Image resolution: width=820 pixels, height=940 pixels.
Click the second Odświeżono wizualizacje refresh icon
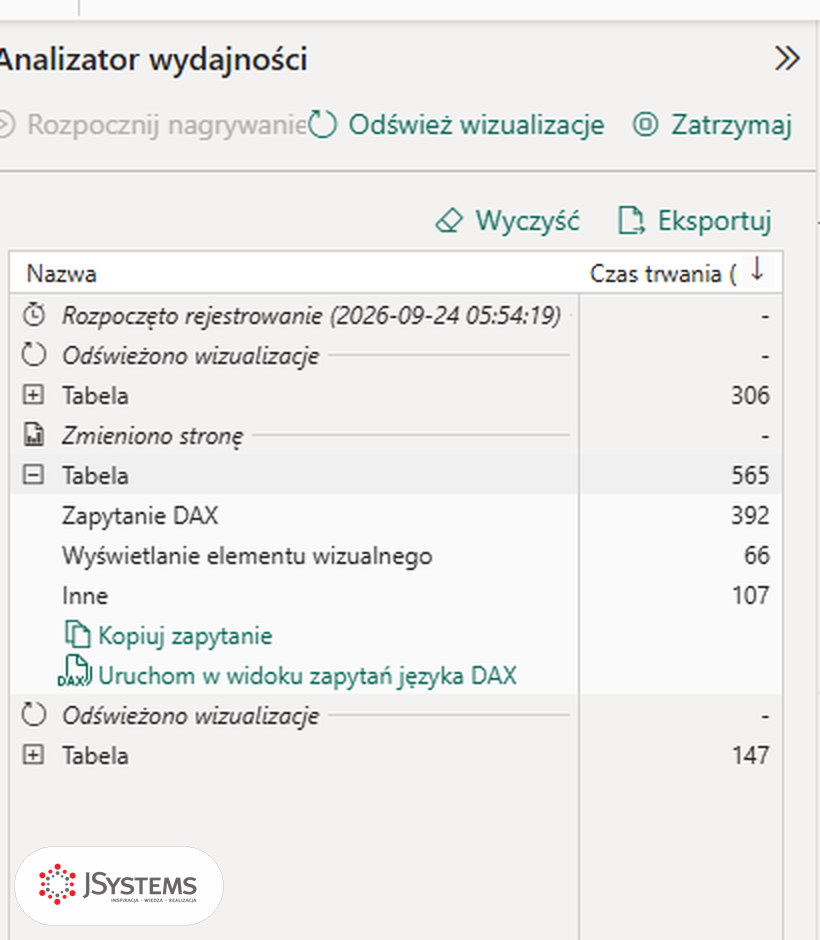[34, 715]
